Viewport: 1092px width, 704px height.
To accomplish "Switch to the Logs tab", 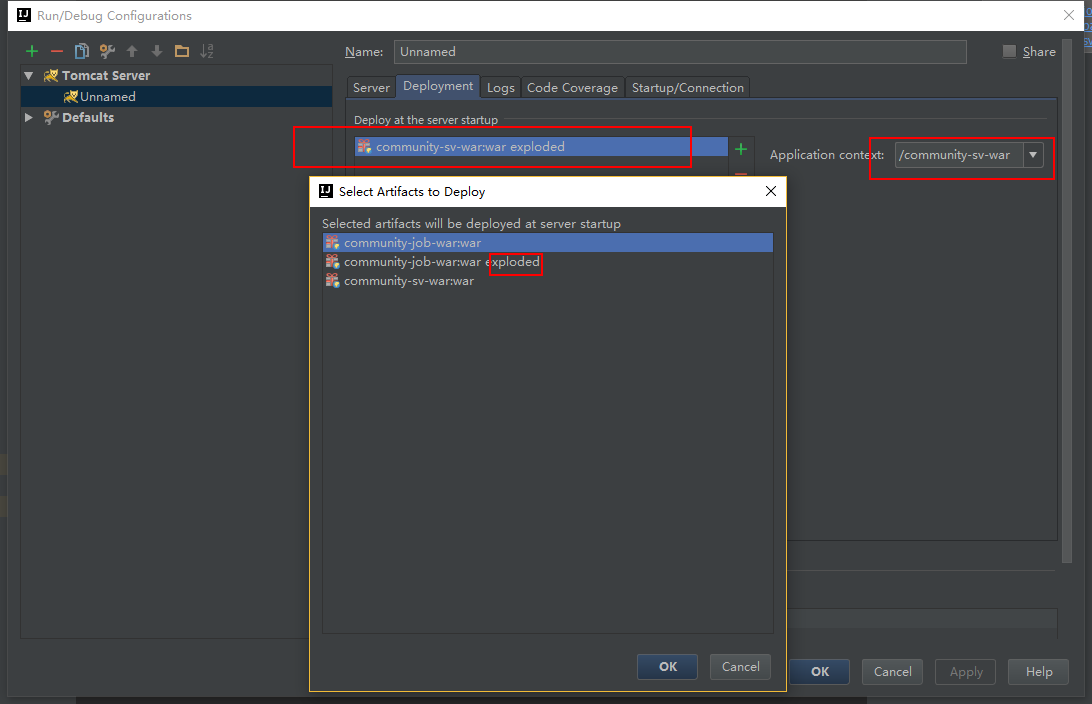I will [x=501, y=88].
